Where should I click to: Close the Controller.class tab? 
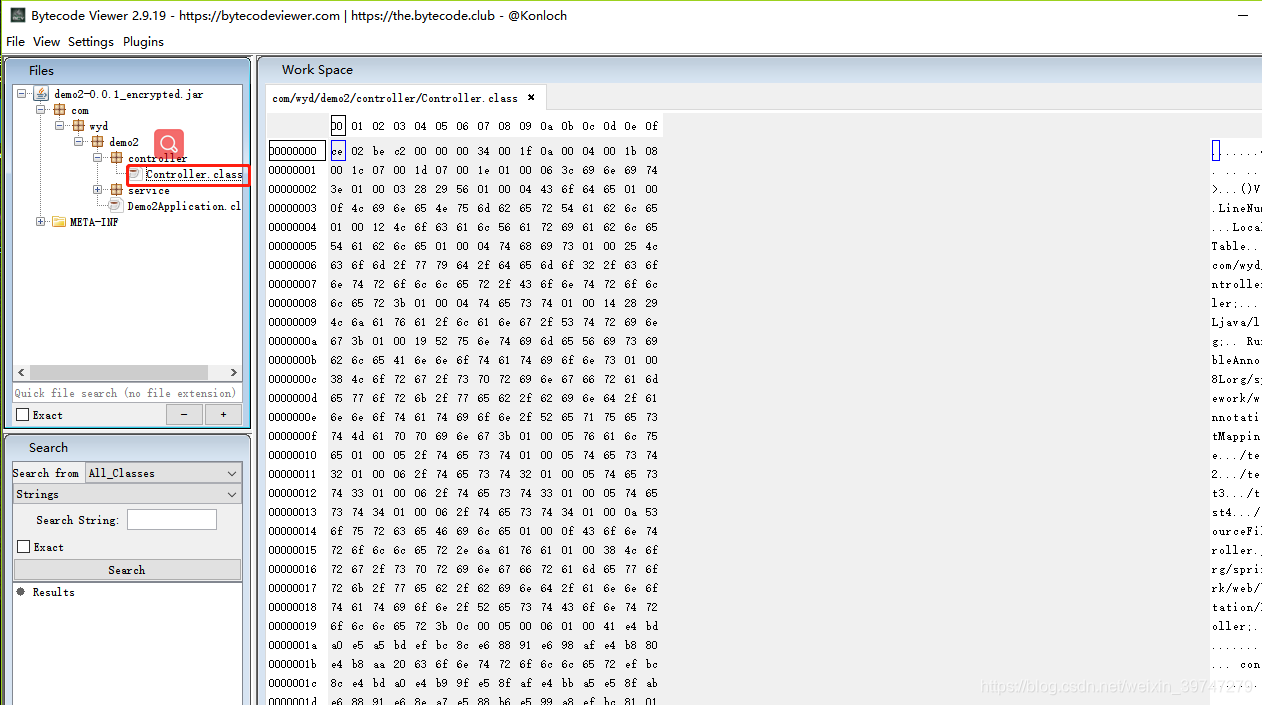click(531, 97)
